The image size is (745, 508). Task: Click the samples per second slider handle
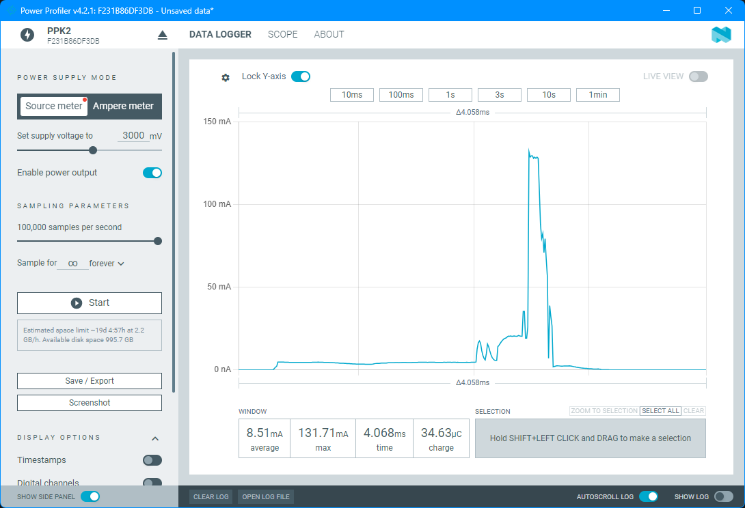click(158, 241)
